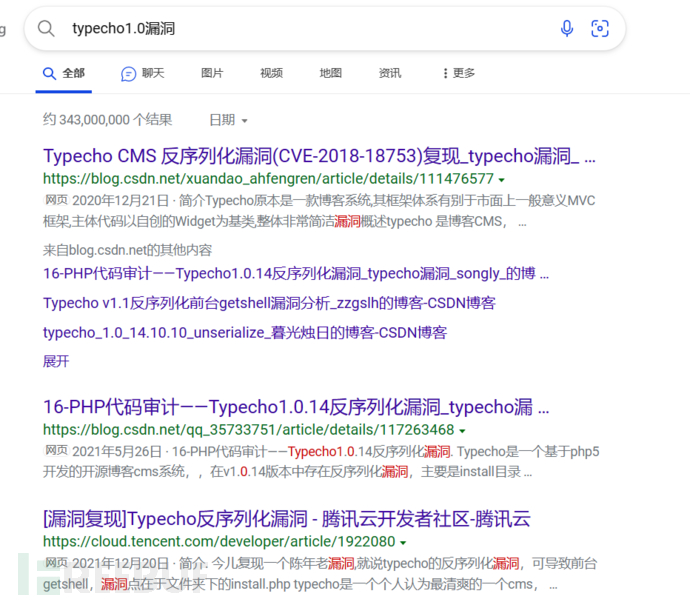Viewport: 690px width, 602px height.
Task: Open Typecho CMS 反序列化漏洞 CVE-2018-18753 result
Action: pyautogui.click(x=319, y=156)
